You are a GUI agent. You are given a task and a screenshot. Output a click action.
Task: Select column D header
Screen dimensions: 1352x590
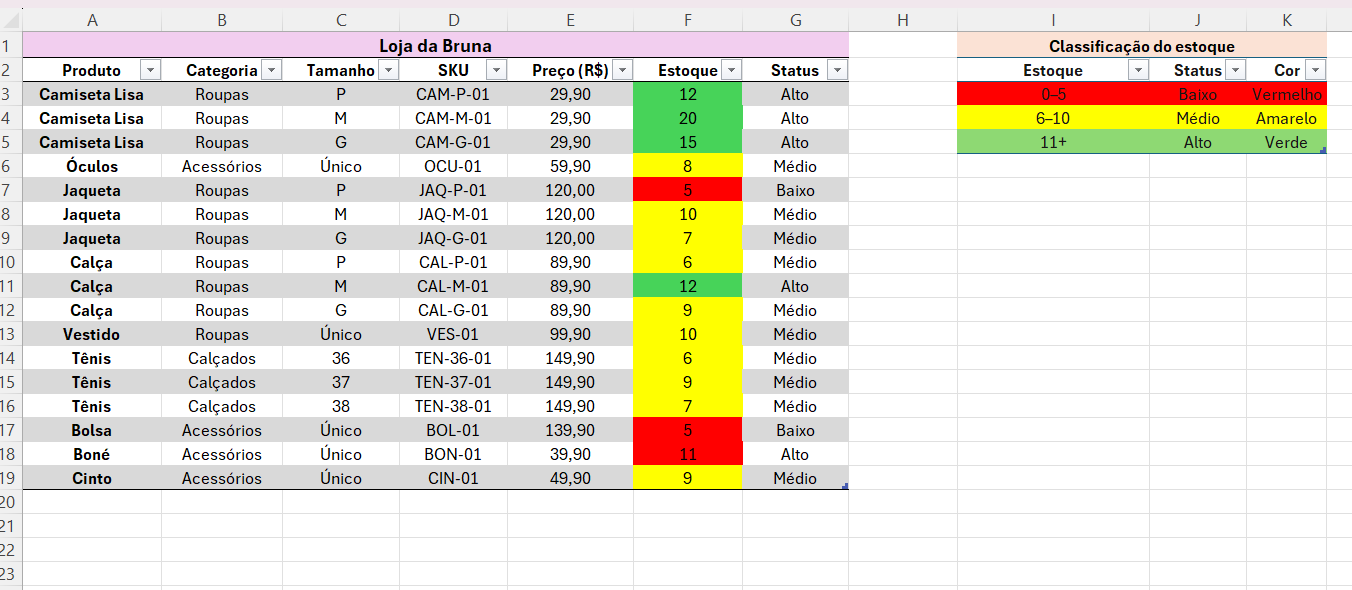pyautogui.click(x=454, y=20)
